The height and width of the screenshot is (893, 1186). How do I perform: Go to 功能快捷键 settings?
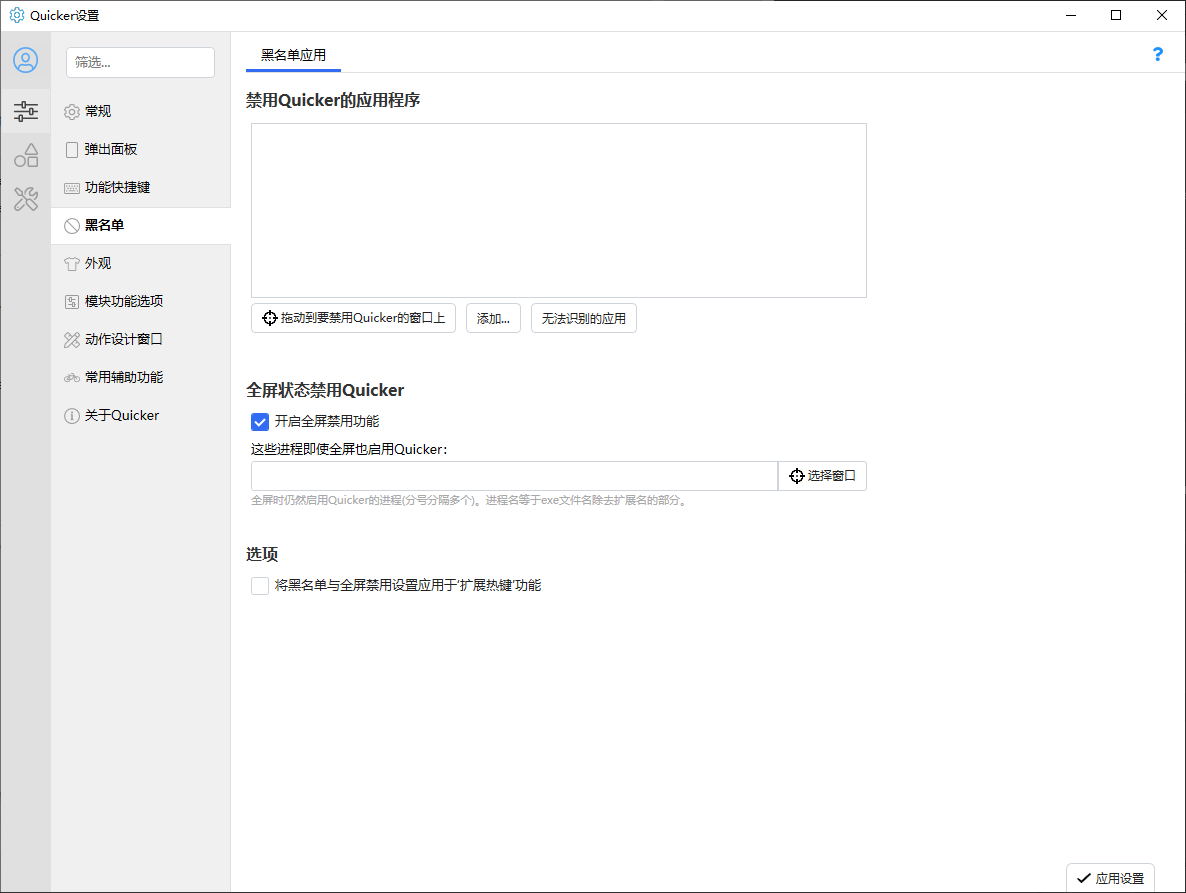click(141, 188)
